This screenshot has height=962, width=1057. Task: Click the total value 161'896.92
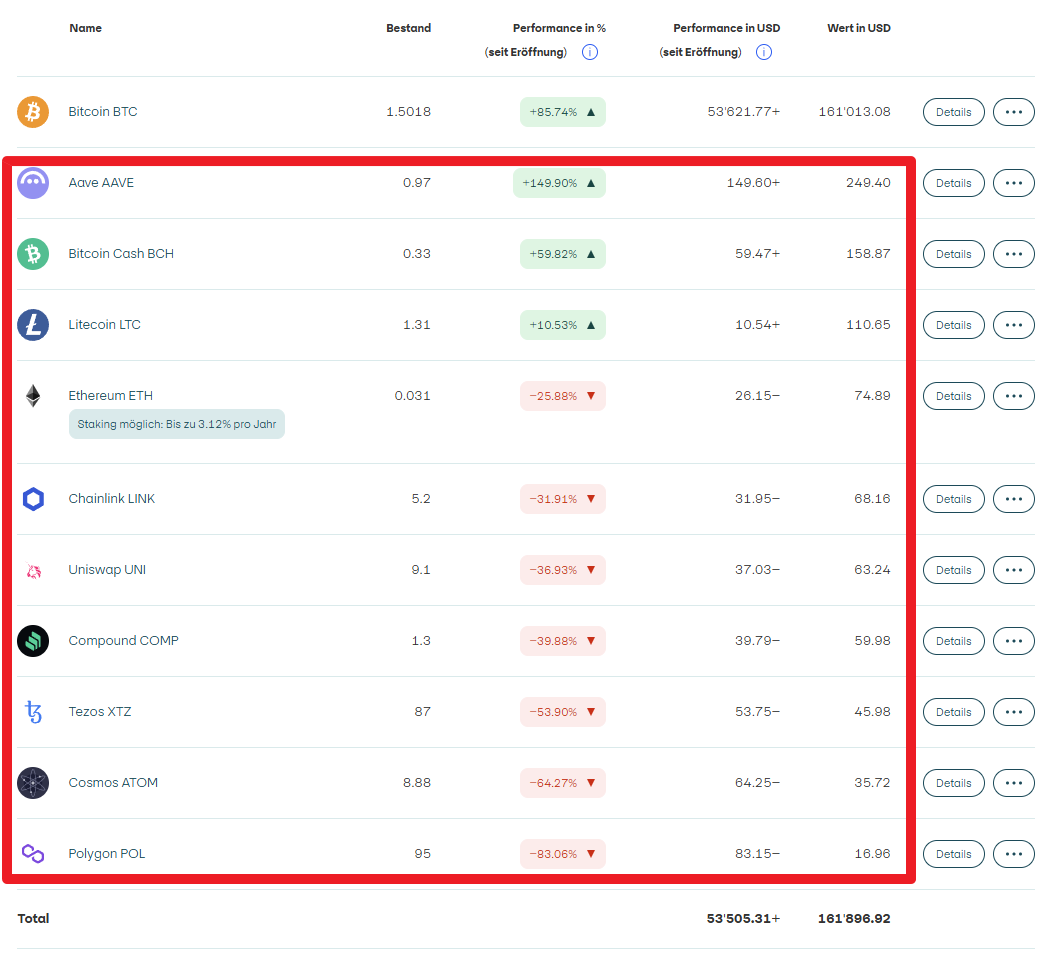pyautogui.click(x=854, y=919)
